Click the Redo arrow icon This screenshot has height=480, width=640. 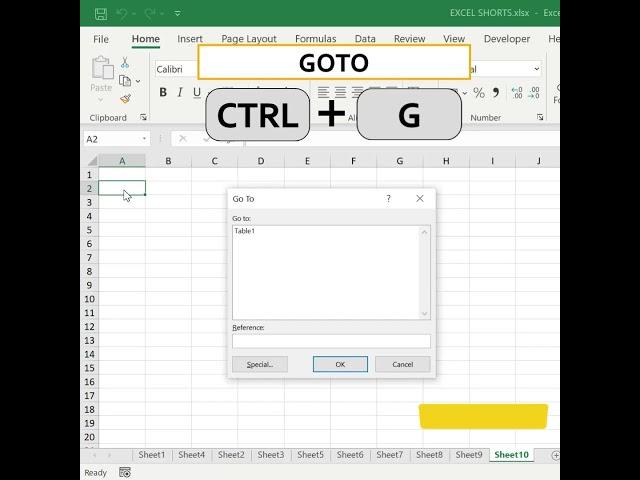coord(150,13)
